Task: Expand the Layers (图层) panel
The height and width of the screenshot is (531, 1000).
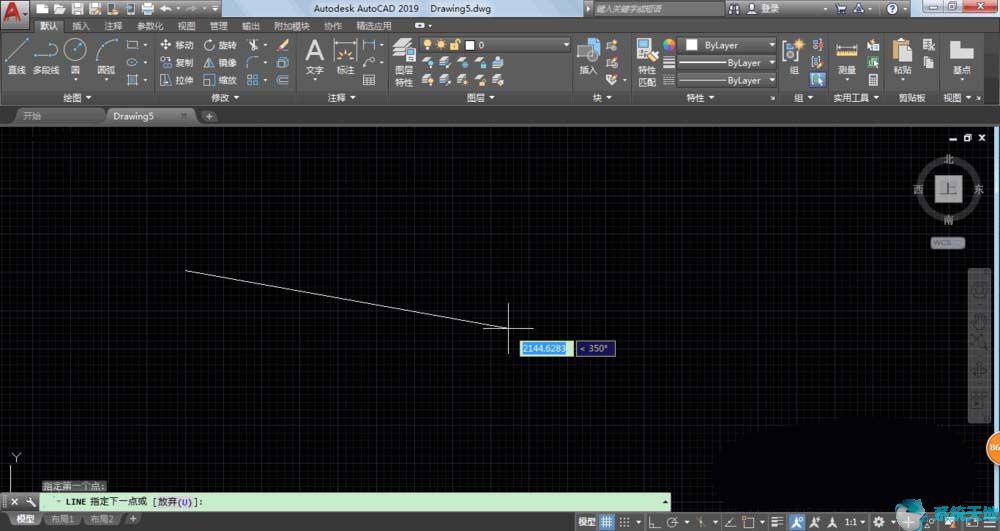Action: click(x=480, y=98)
